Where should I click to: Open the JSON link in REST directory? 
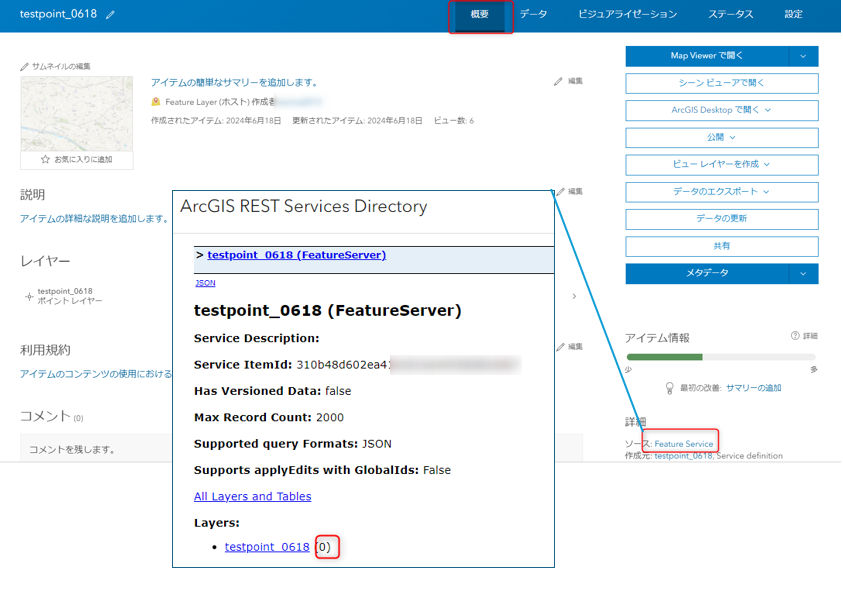point(205,283)
